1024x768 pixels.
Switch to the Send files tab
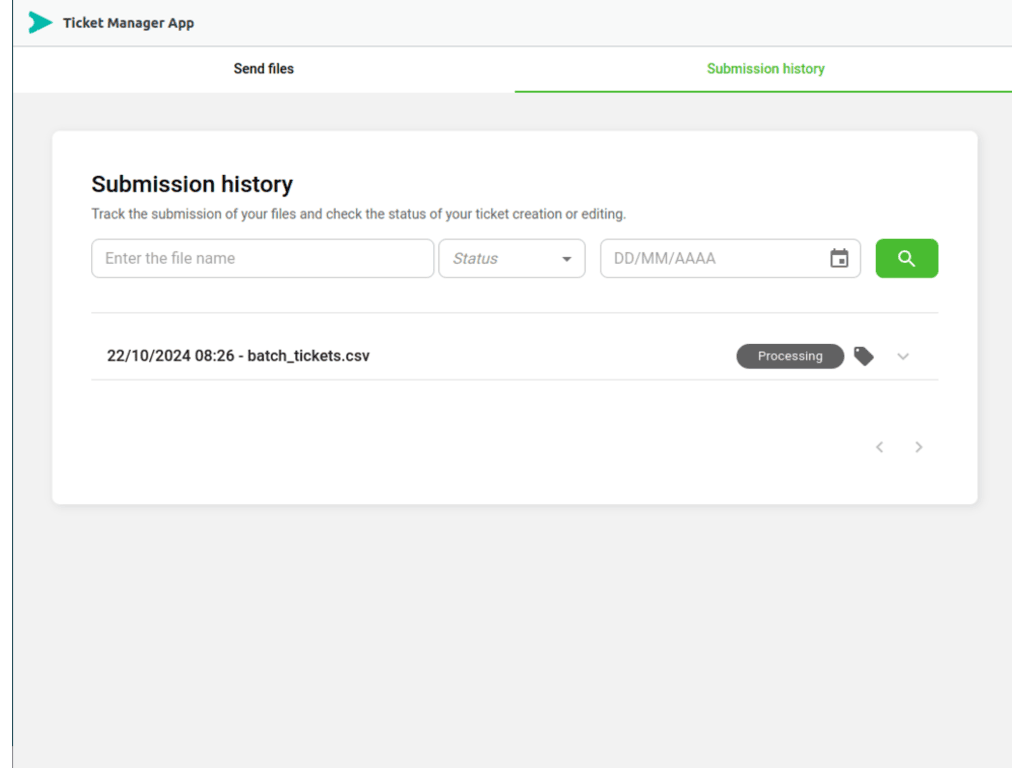pos(263,69)
